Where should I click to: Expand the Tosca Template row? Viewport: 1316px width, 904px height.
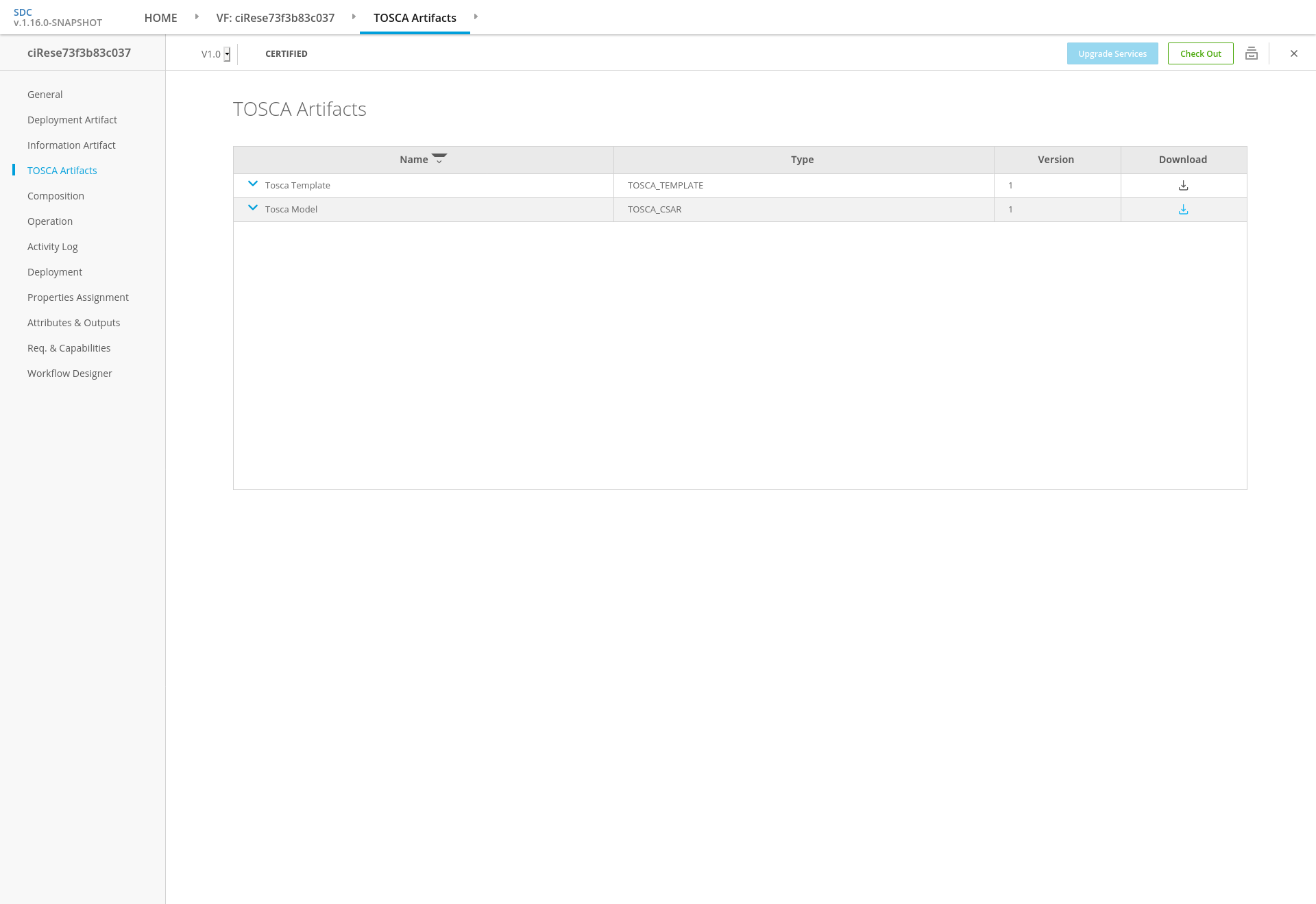(253, 184)
